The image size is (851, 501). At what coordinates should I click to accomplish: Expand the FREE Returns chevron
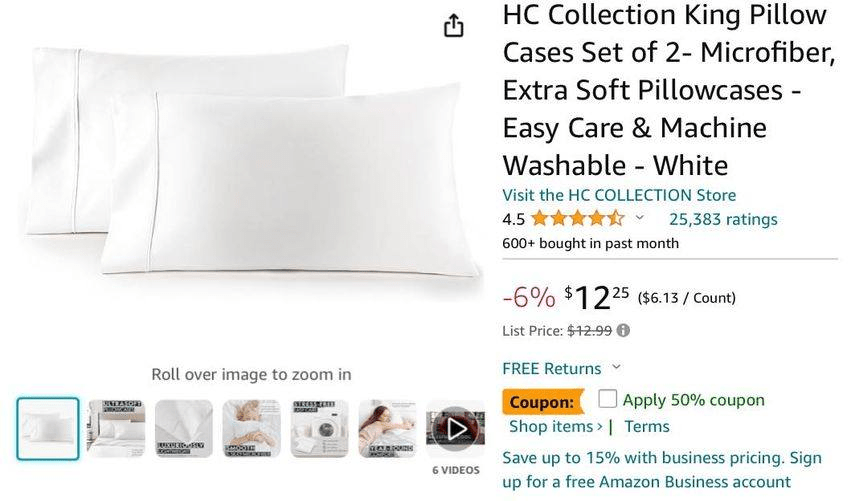click(616, 368)
